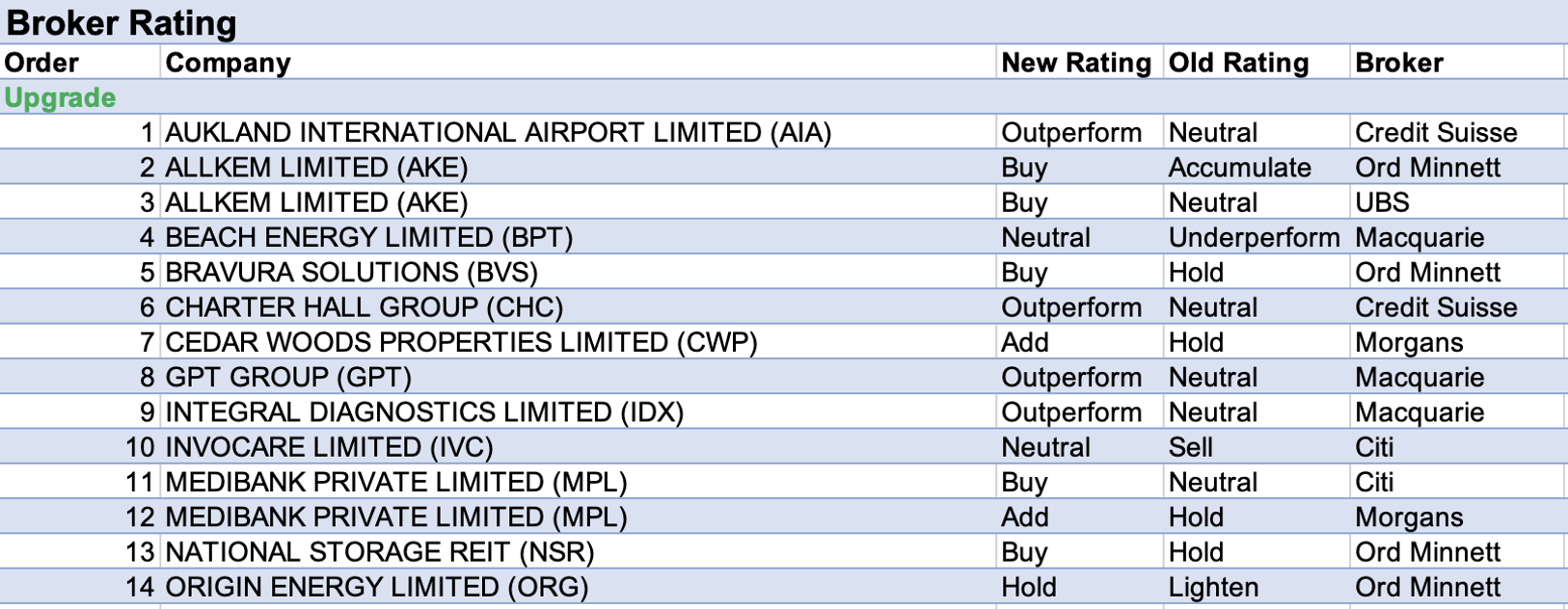This screenshot has height=609, width=1568.
Task: Select the Sell old rating for Invocare
Action: coord(1191,447)
